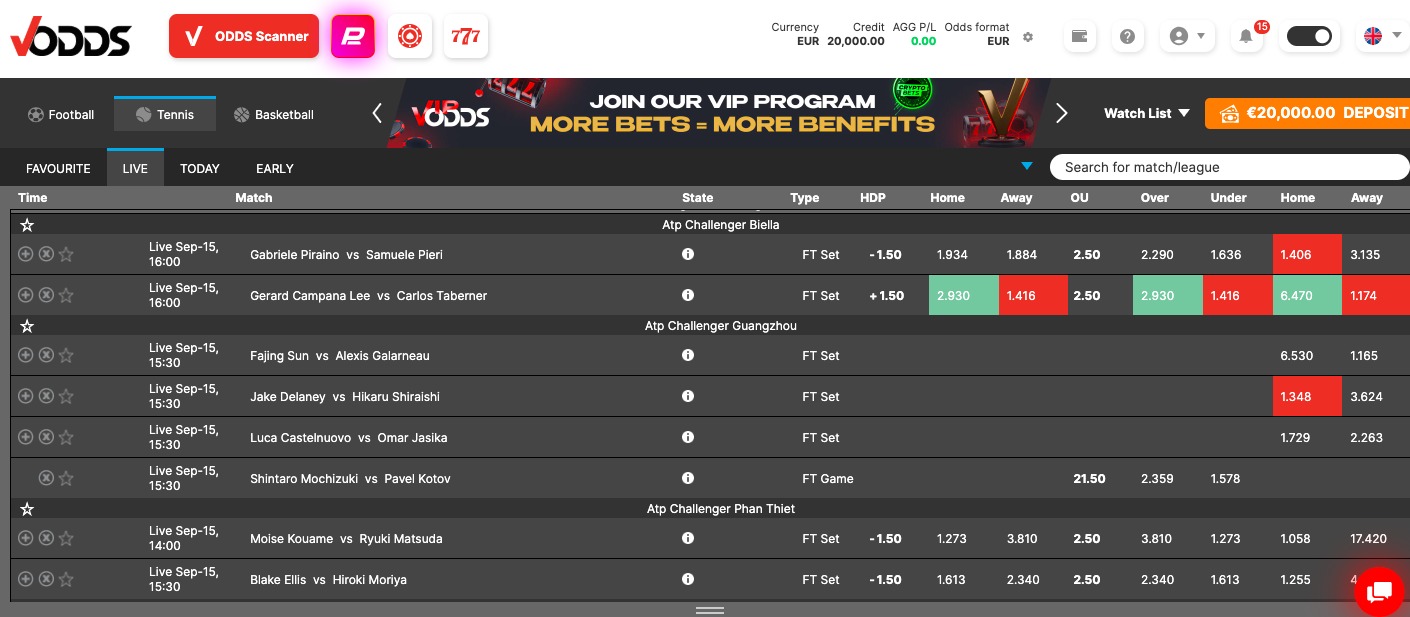
Task: Select red 1.348 home odds for Jake Delaney
Action: (1308, 396)
